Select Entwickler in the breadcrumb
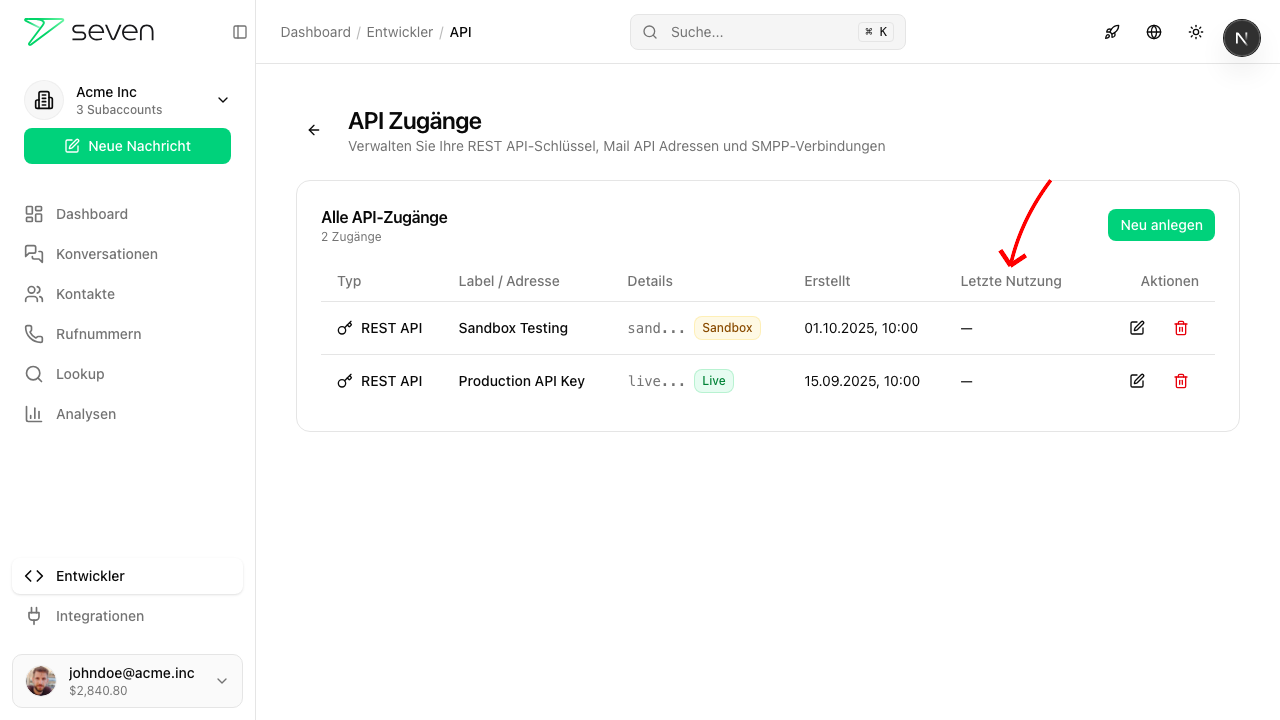Image resolution: width=1280 pixels, height=720 pixels. [x=399, y=31]
